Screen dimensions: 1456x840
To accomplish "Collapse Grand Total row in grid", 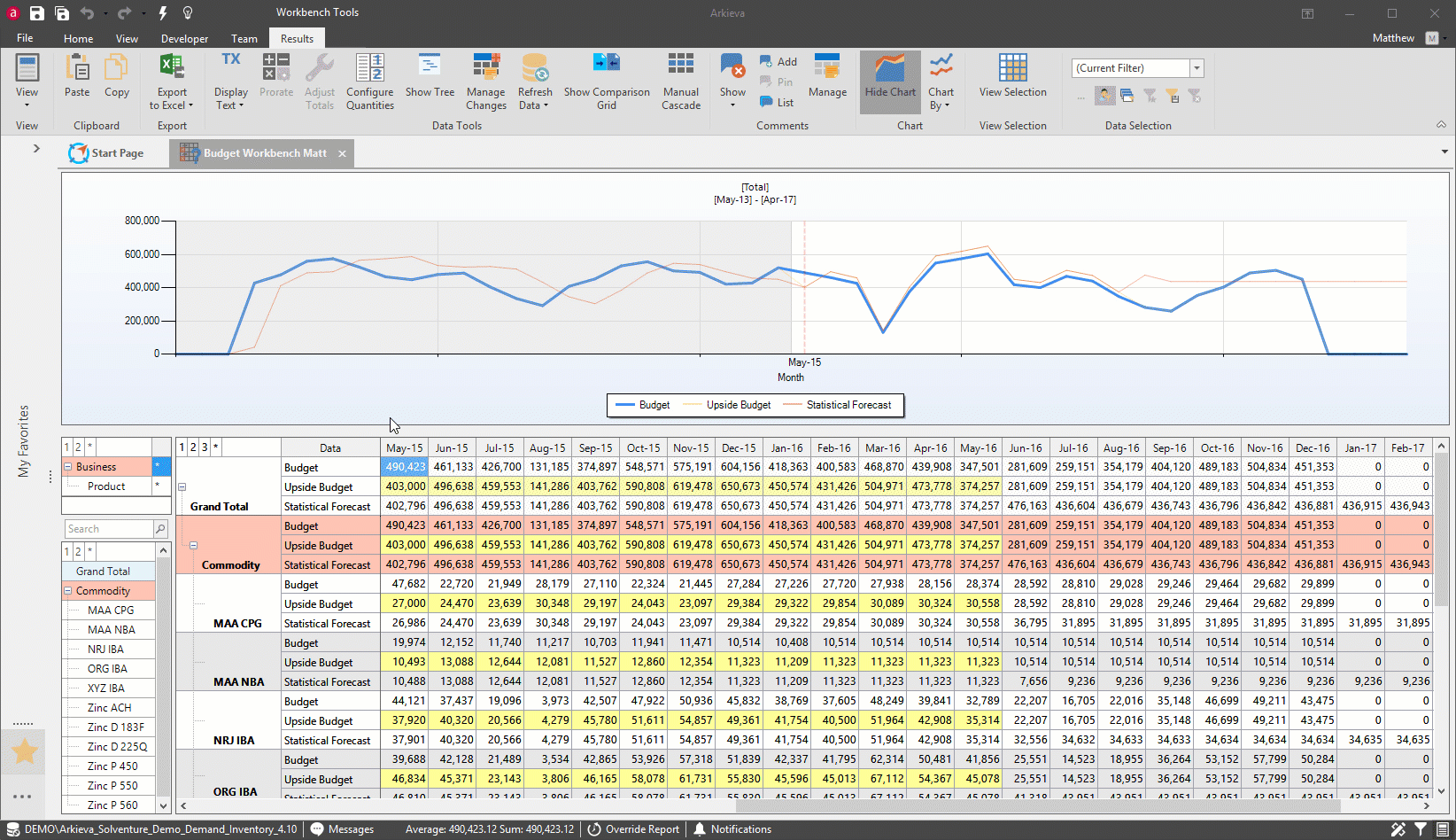I will [x=182, y=486].
